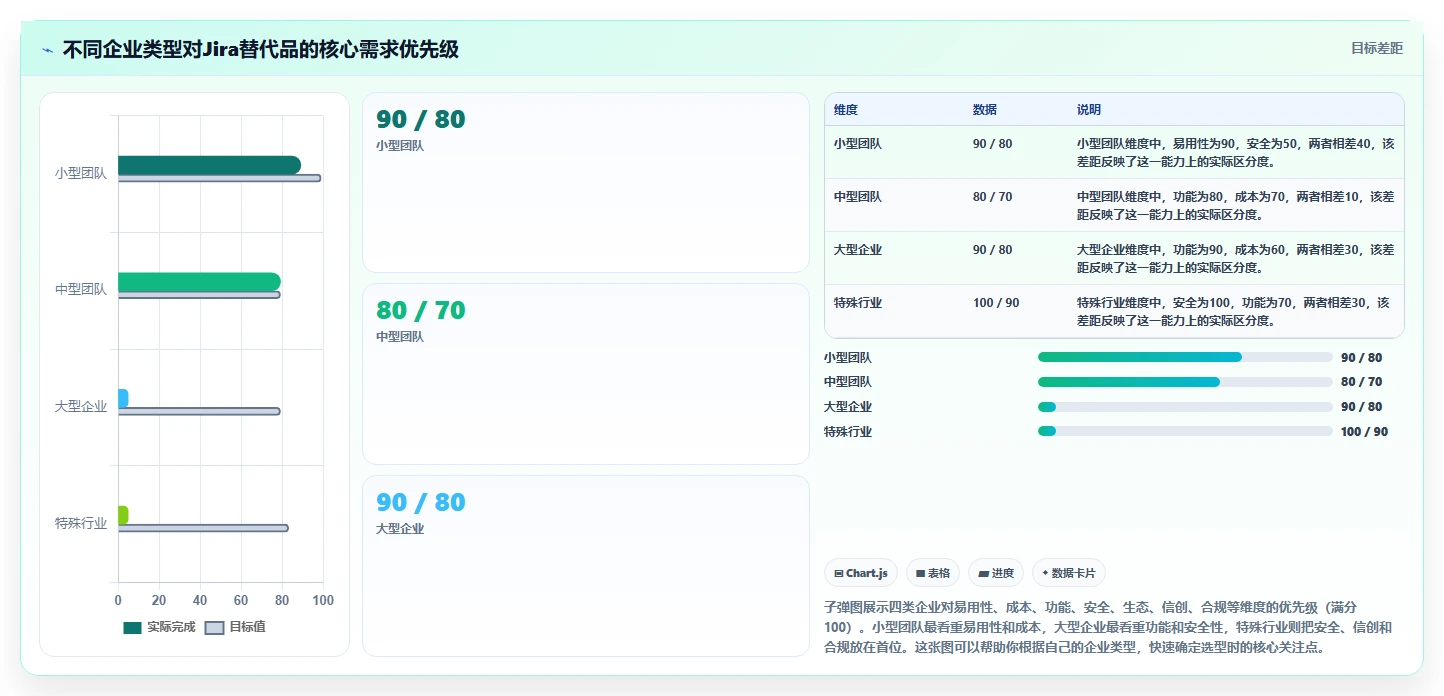The height and width of the screenshot is (696, 1444).
Task: Open the large 80 / 70 中型团队 data card
Action: pos(585,374)
